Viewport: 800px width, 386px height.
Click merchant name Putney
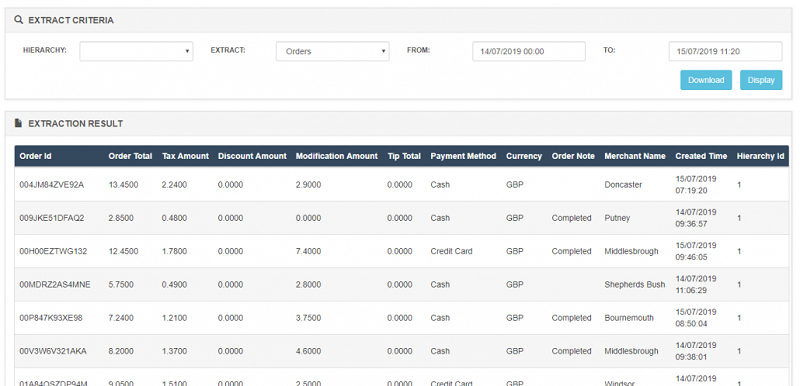(617, 218)
